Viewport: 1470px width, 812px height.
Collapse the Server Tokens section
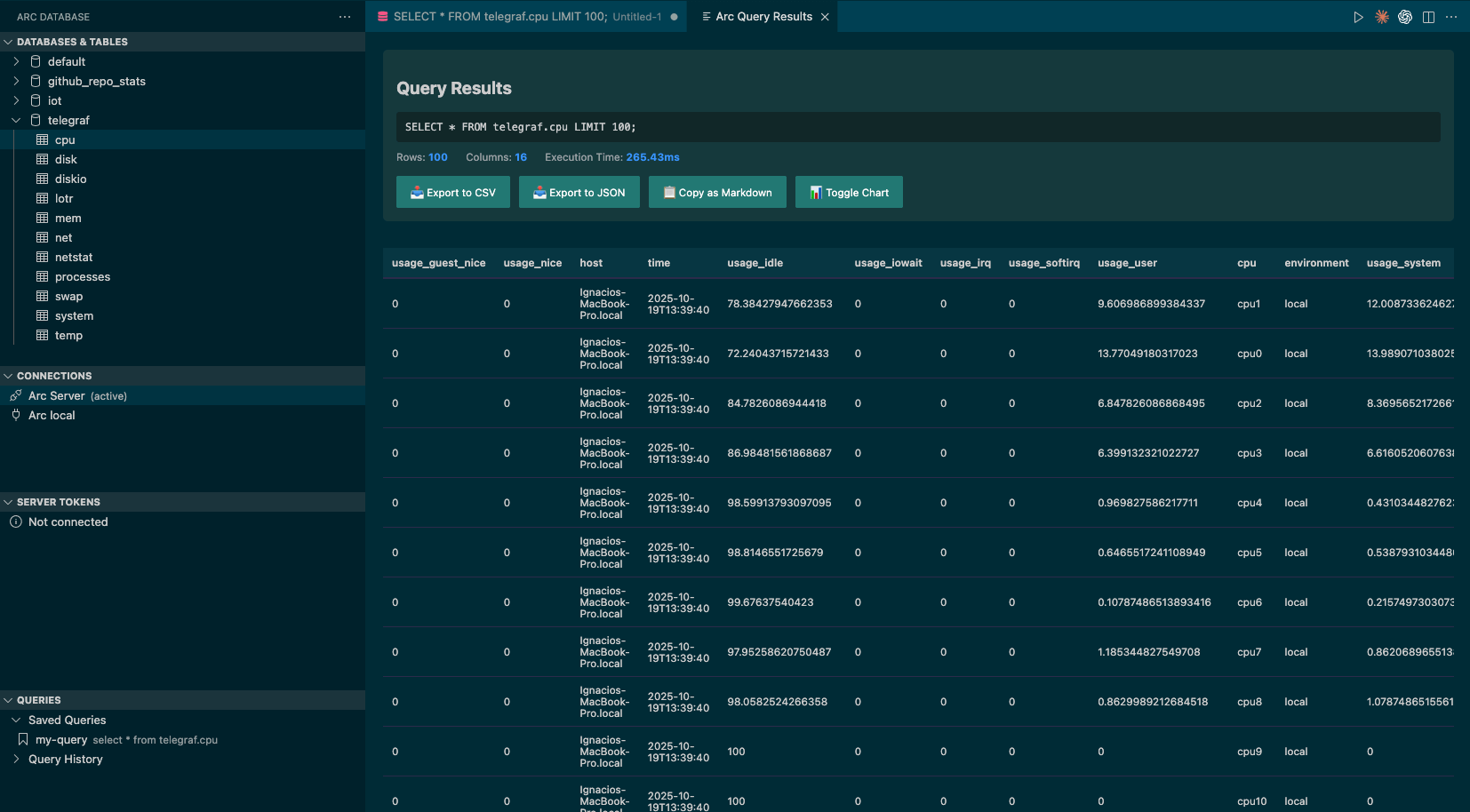(8, 502)
